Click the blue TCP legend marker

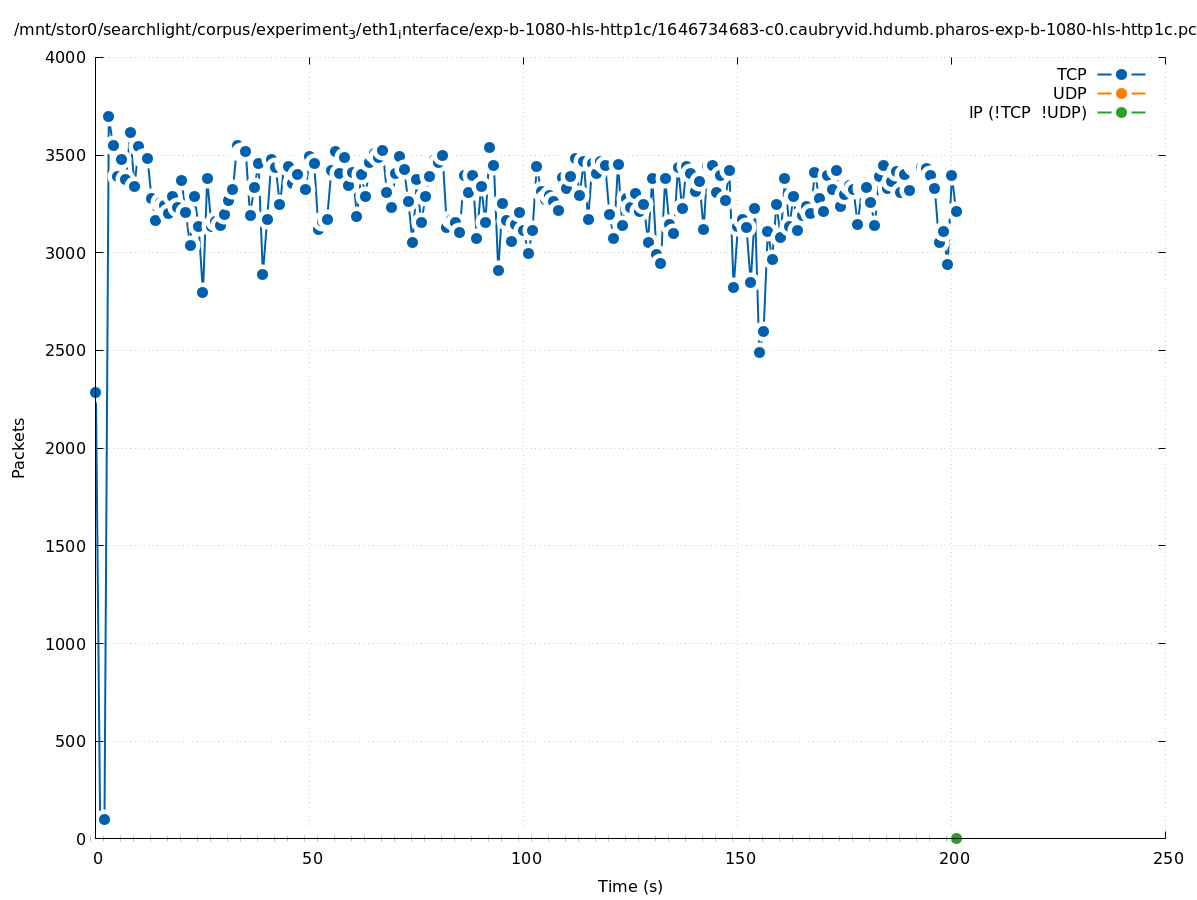point(1121,74)
